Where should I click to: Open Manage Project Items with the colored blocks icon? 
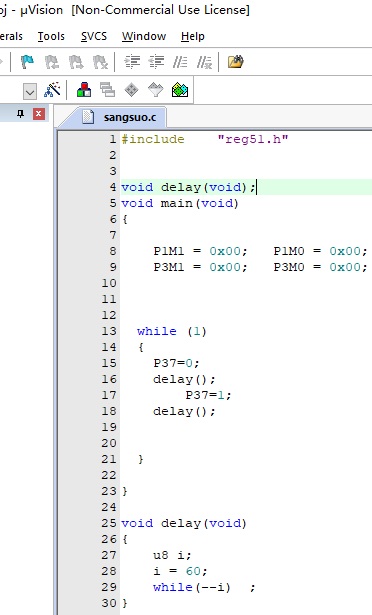[84, 90]
